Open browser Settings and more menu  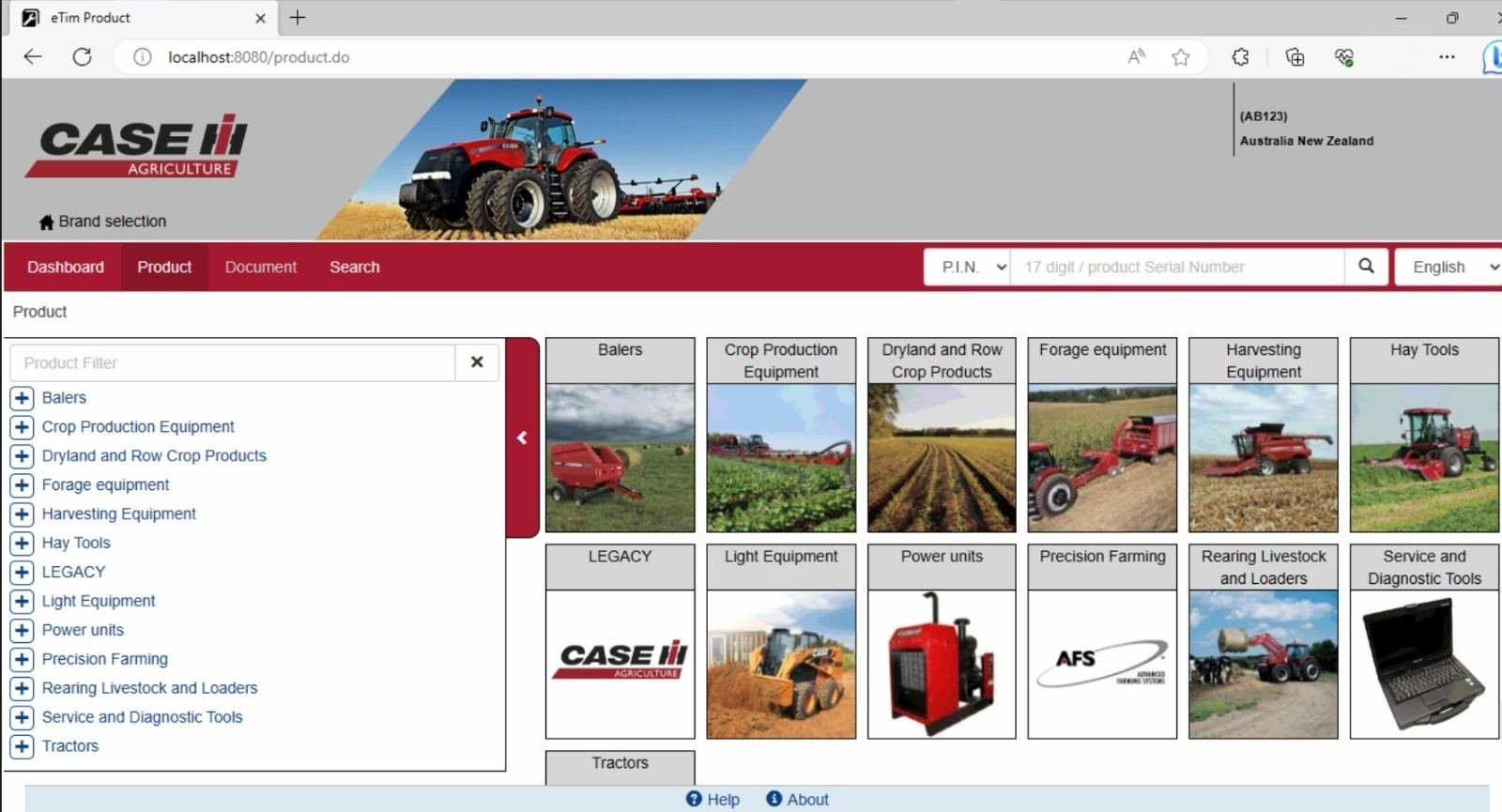tap(1447, 57)
